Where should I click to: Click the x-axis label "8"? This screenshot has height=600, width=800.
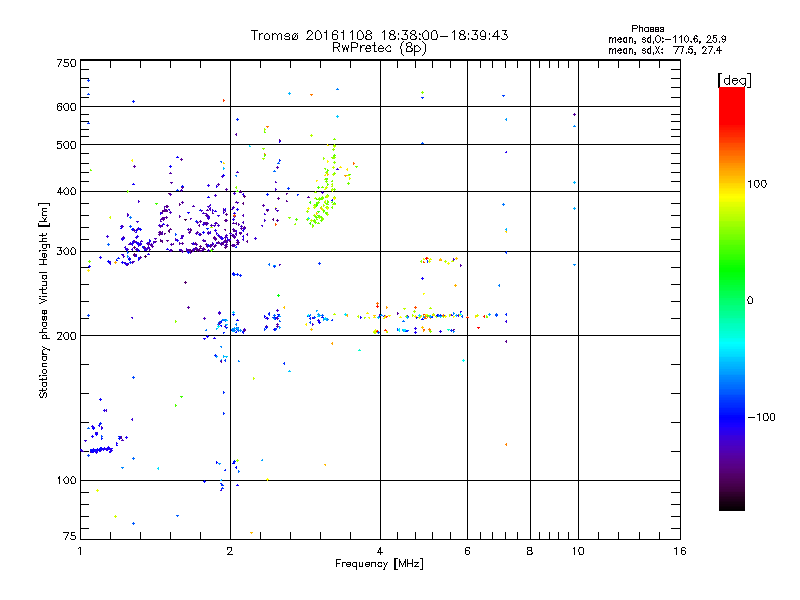pos(530,551)
